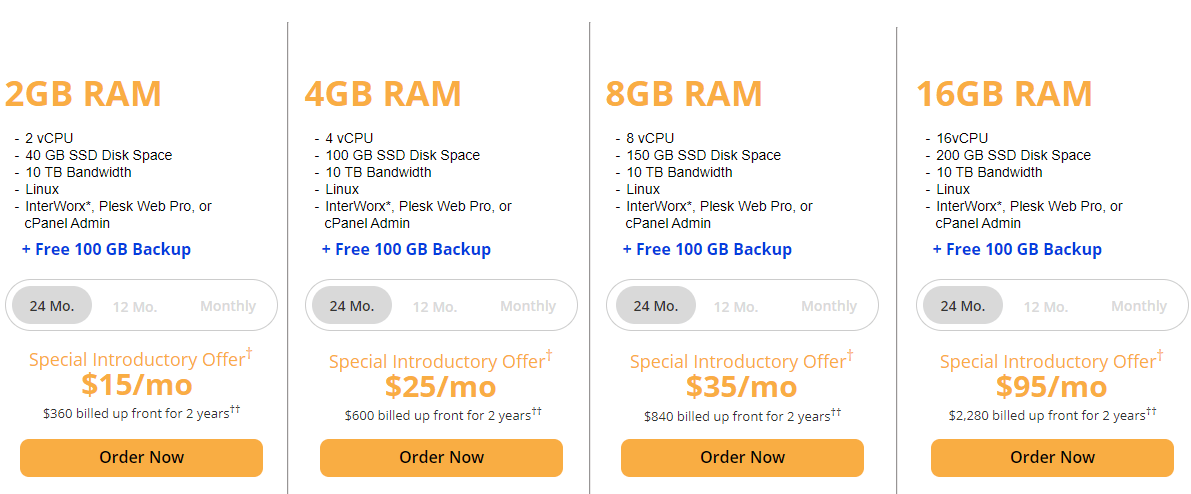Choose 12 Mo. term on 2GB RAM plan
The width and height of the screenshot is (1191, 494).
(135, 307)
